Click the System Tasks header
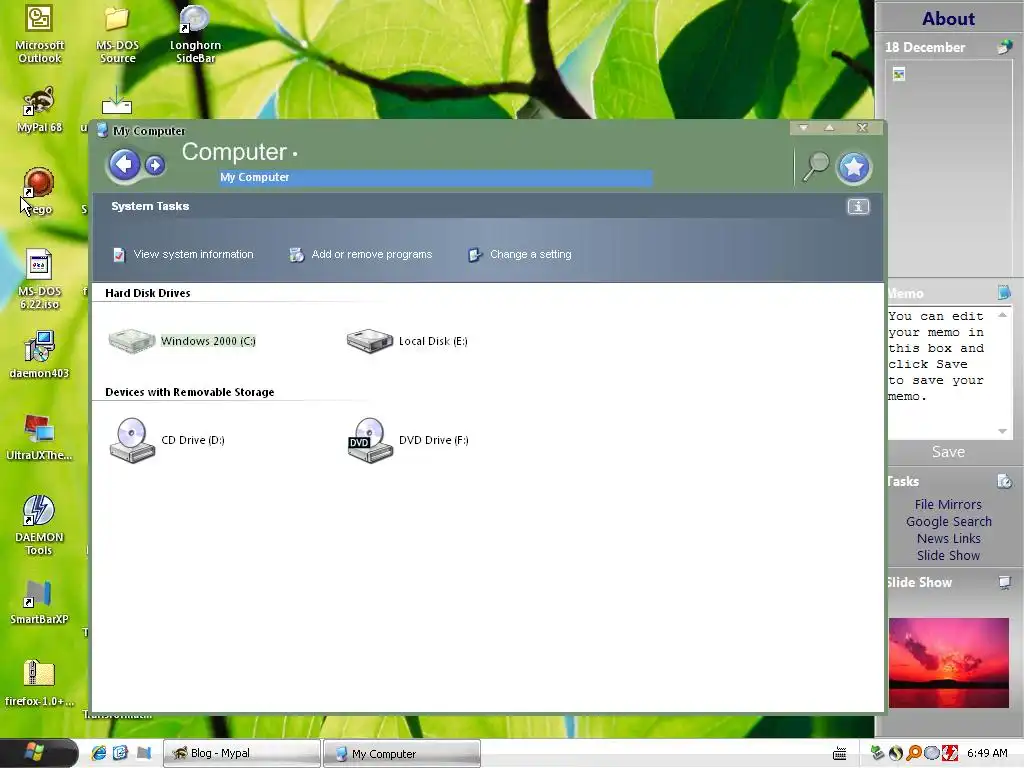 click(x=150, y=206)
